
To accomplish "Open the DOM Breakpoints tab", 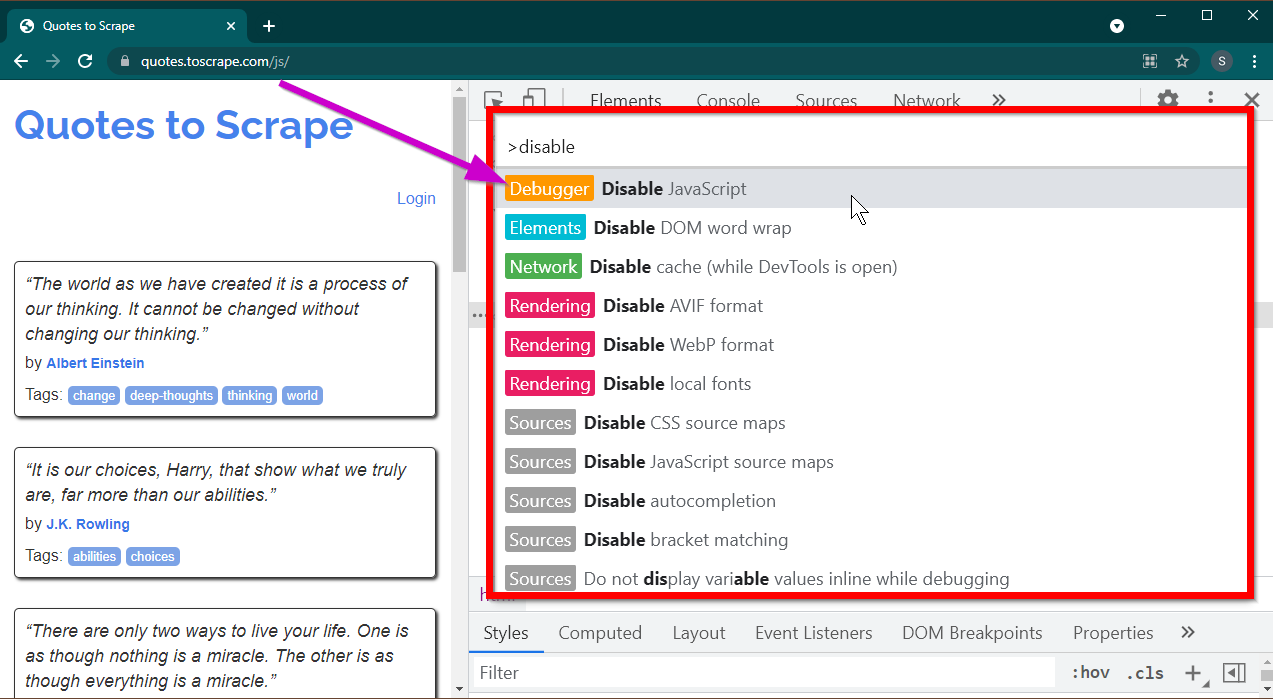I will click(x=972, y=633).
